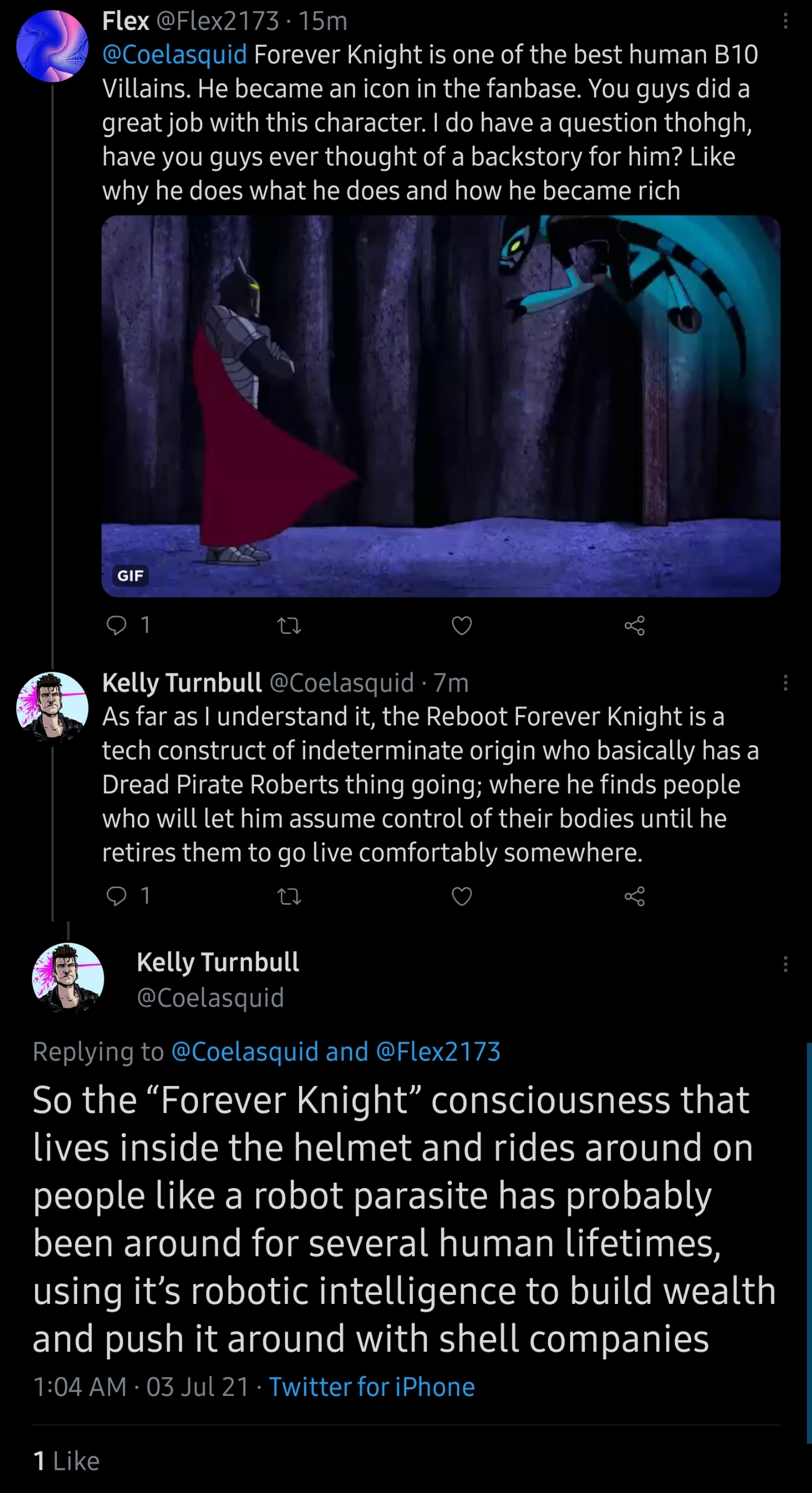Open more options on Flex's tweet

pyautogui.click(x=785, y=21)
